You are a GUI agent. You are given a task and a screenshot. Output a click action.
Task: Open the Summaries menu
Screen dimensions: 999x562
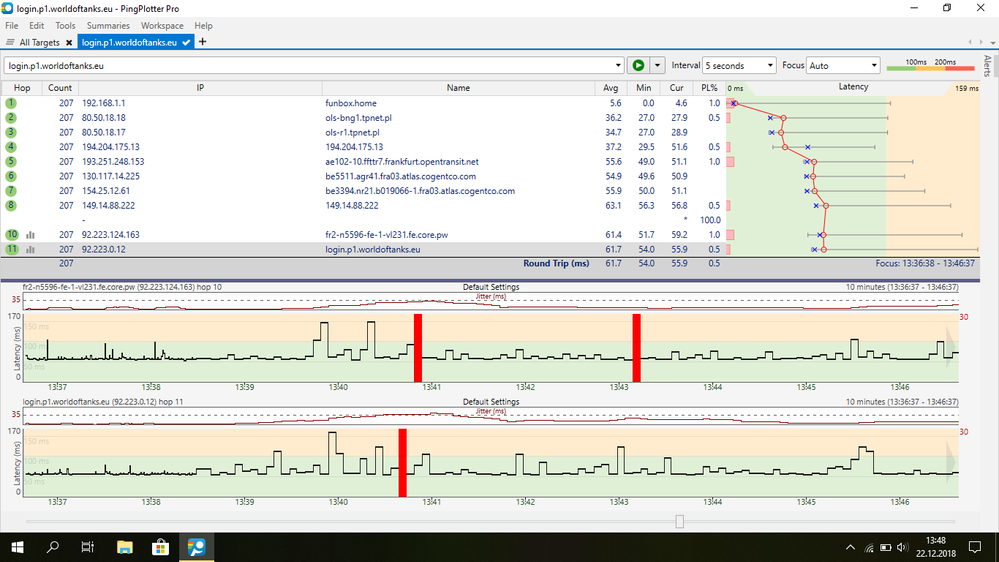107,25
